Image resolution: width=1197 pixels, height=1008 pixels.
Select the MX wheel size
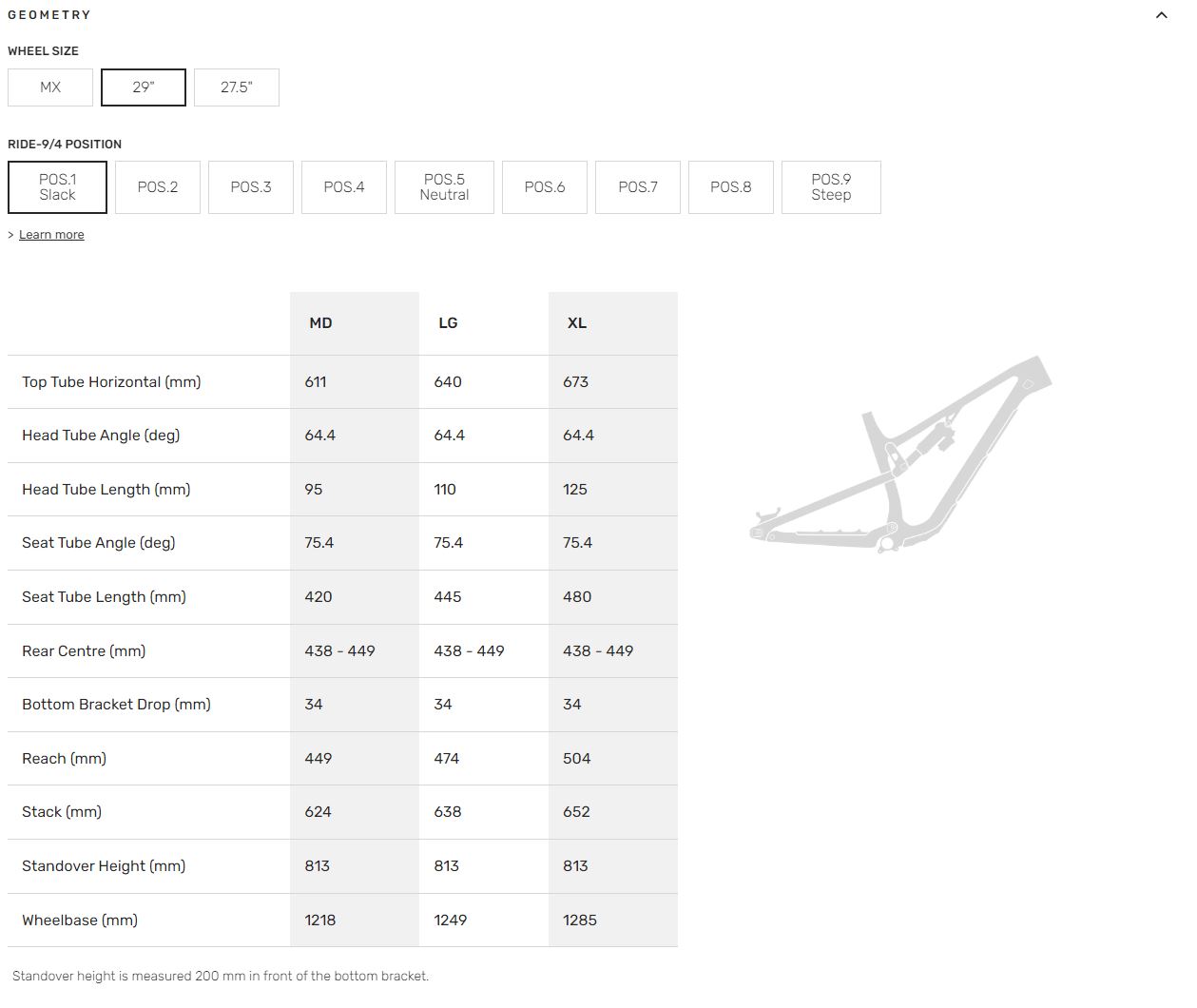pyautogui.click(x=50, y=87)
